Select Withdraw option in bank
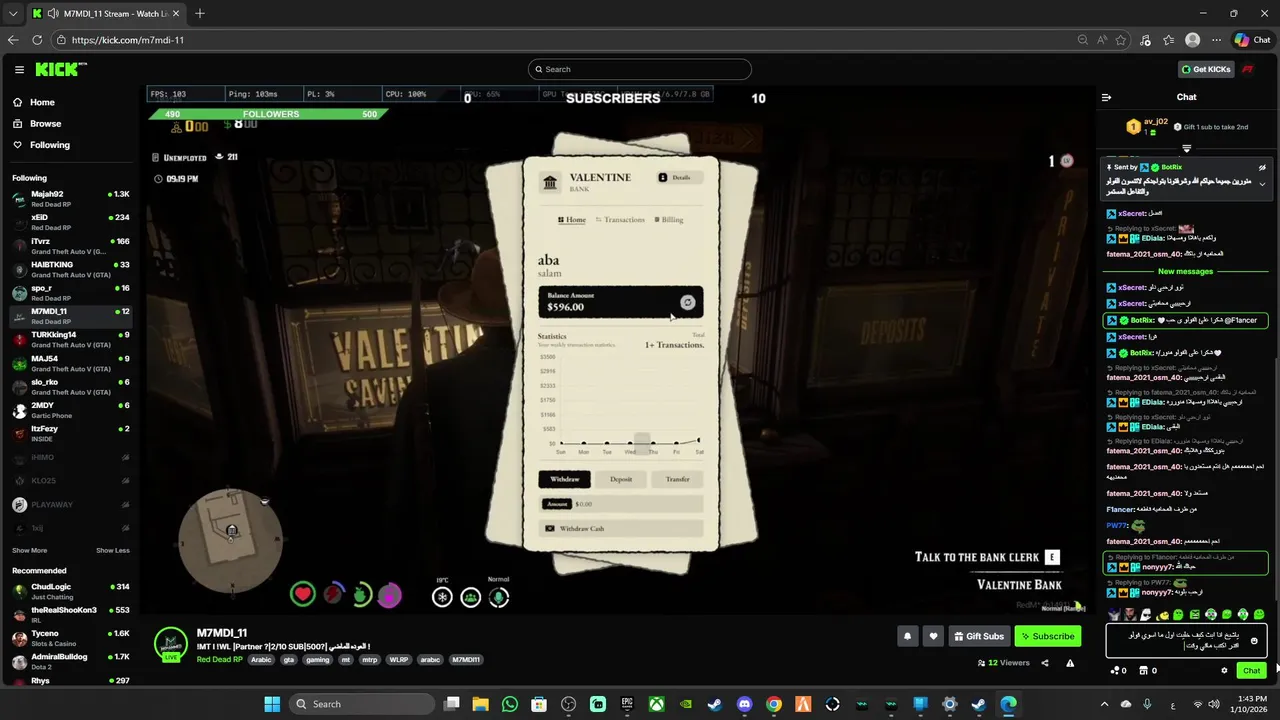Screen dimensions: 1280x720 click(565, 479)
